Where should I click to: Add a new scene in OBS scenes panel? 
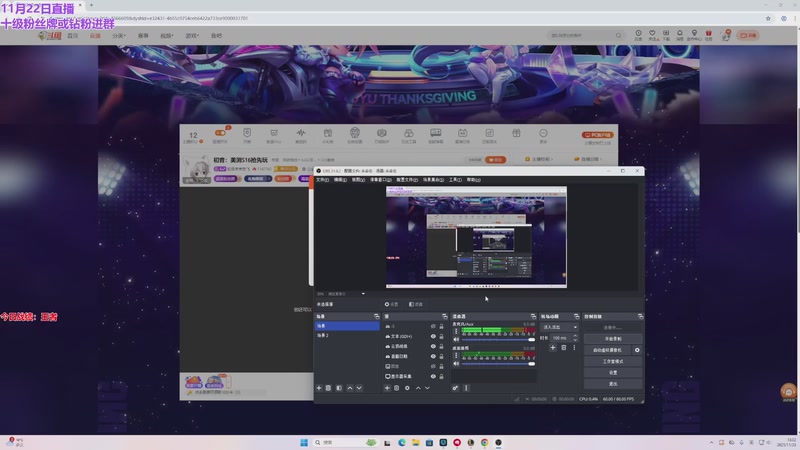click(x=319, y=388)
